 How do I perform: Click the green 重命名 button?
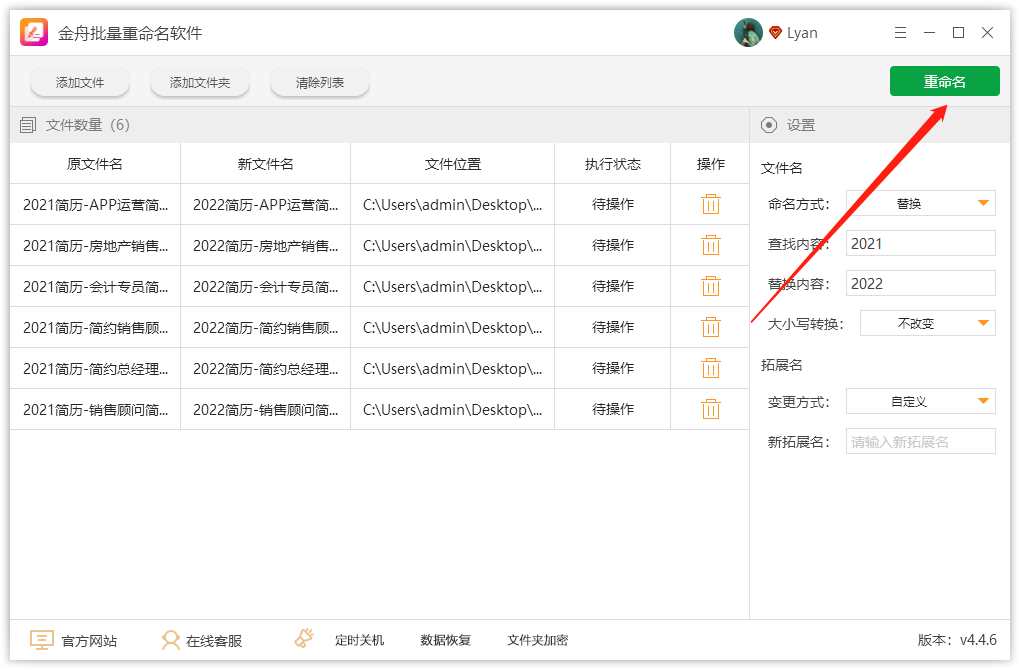pyautogui.click(x=944, y=82)
